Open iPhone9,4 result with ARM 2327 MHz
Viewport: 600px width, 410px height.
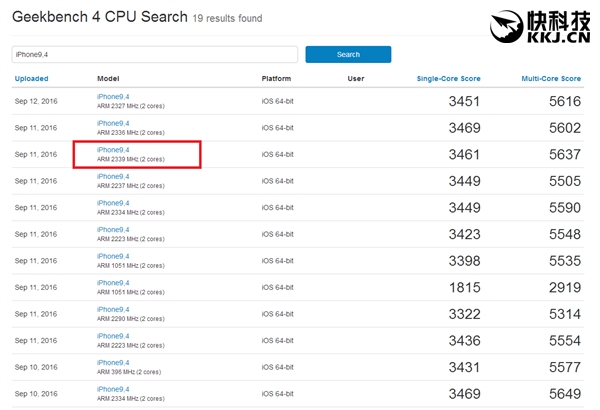tap(113, 96)
